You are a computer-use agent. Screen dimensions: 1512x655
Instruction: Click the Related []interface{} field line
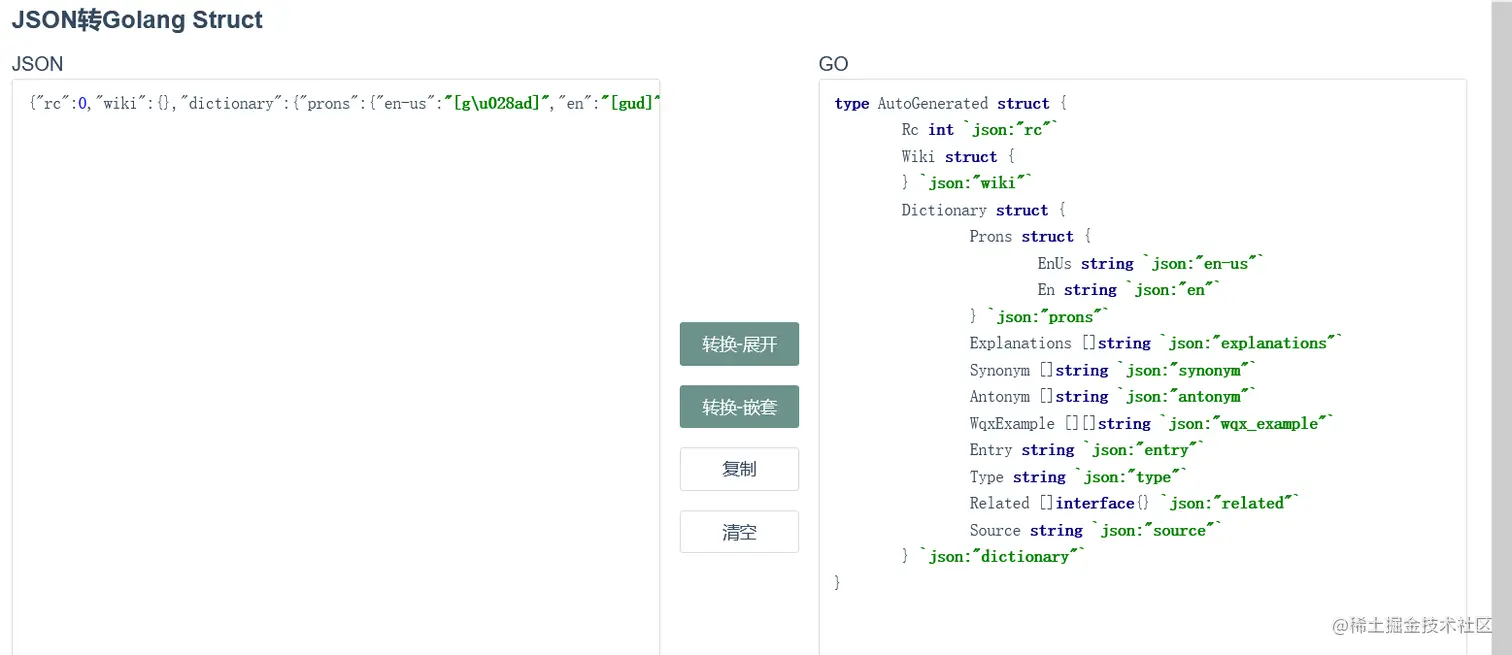click(x=1133, y=503)
